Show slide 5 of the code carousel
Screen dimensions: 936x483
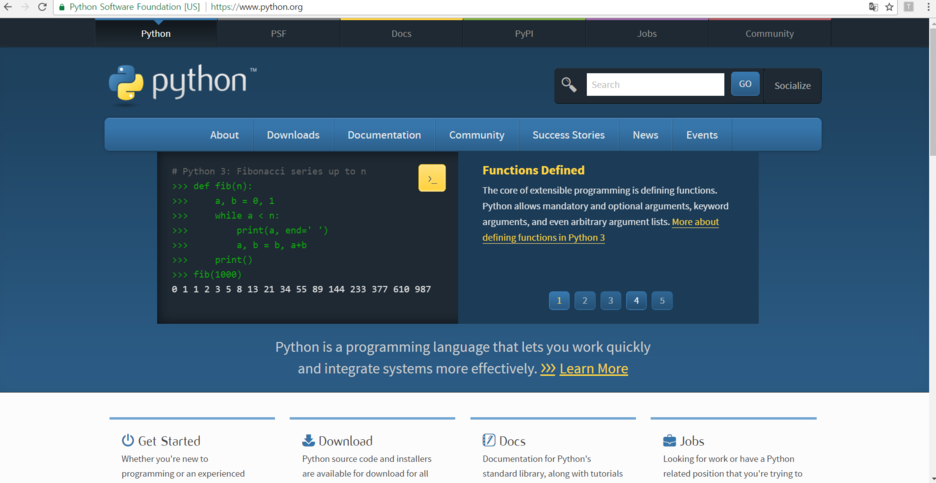662,300
